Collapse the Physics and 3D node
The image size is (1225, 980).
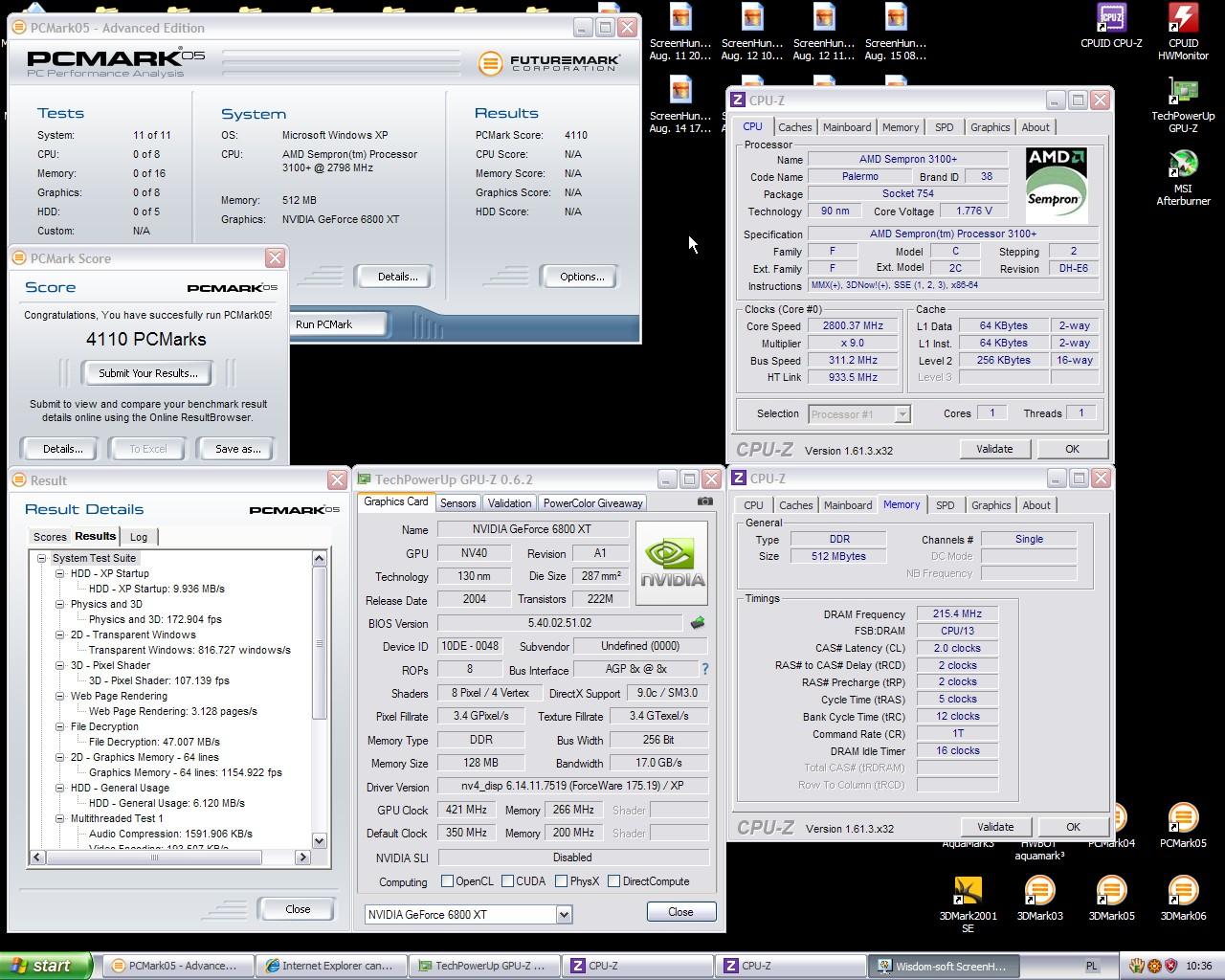(60, 604)
